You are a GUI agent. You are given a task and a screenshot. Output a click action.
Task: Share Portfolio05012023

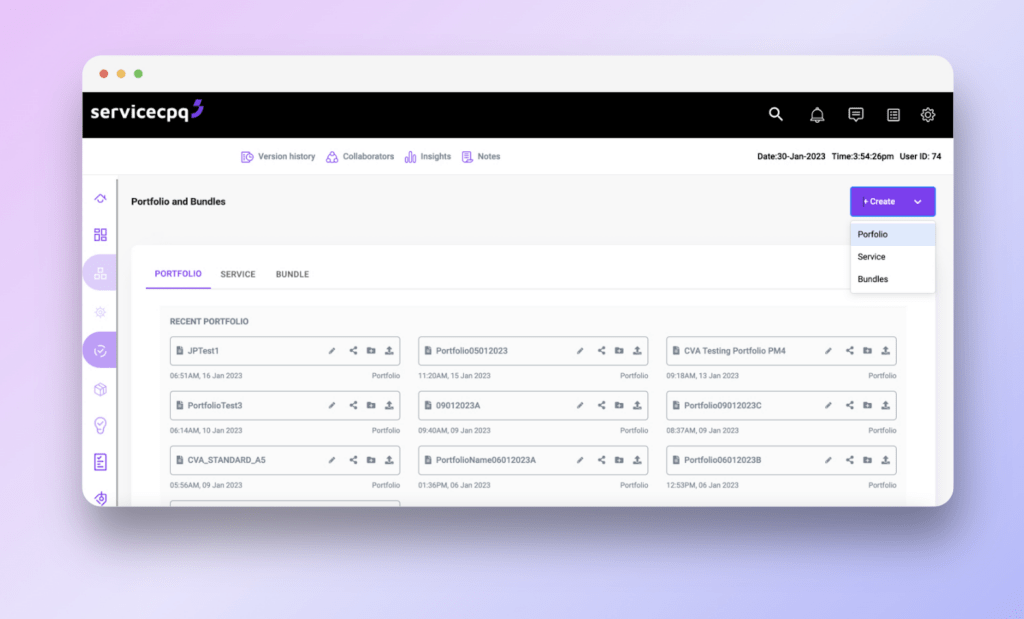[x=601, y=351]
